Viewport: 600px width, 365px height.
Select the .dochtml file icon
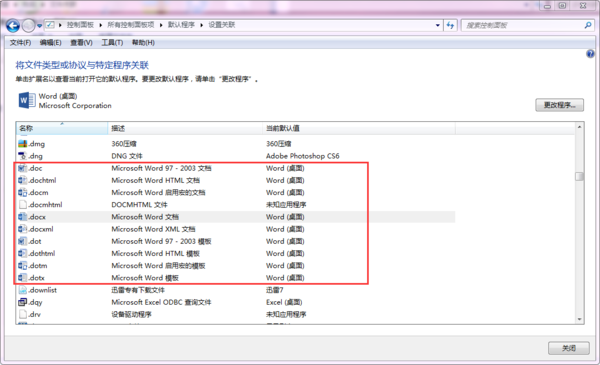[23, 180]
